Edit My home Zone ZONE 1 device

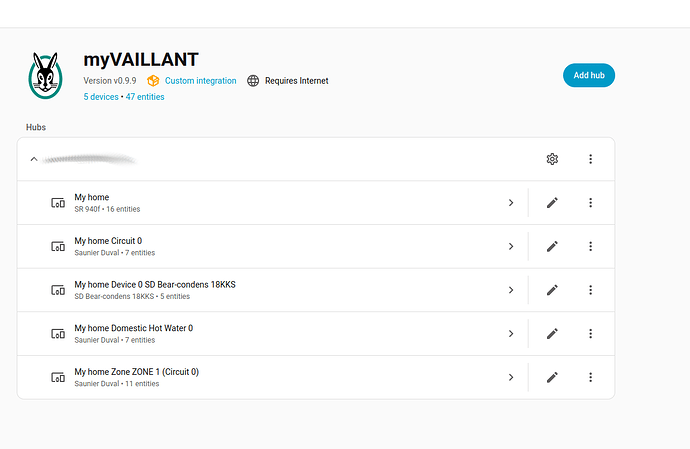(x=552, y=377)
